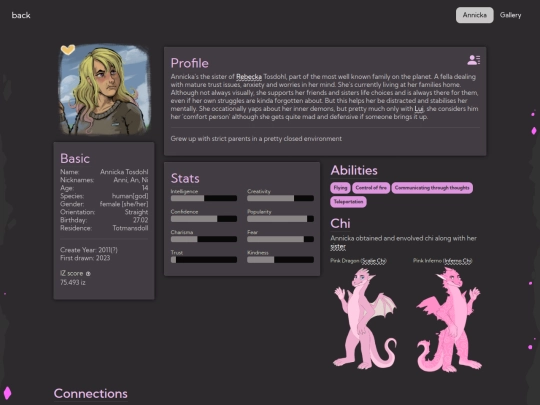Click the Popularity stat bar
540x405 pixels.
[280, 219]
